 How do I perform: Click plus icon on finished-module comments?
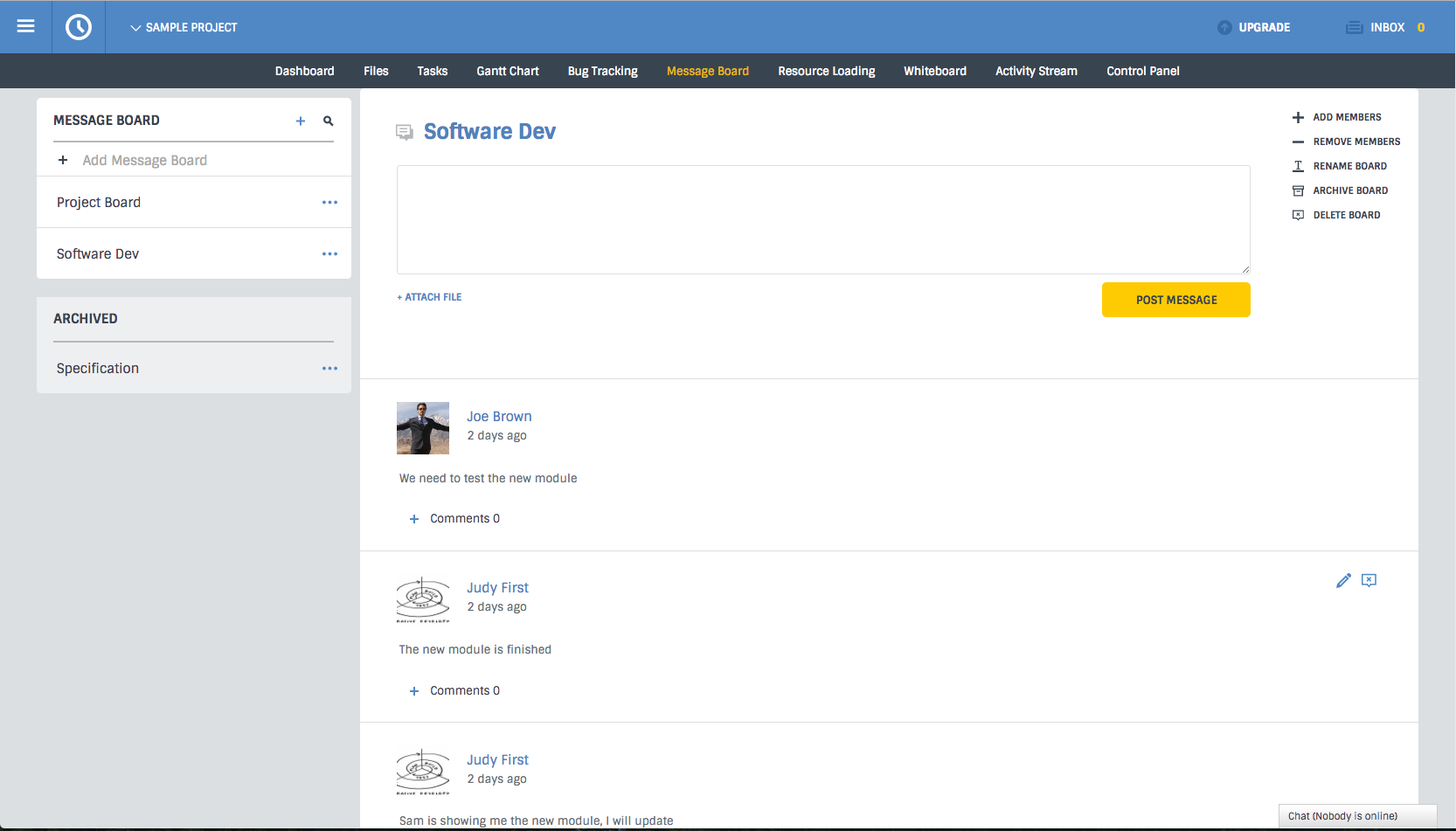(414, 691)
